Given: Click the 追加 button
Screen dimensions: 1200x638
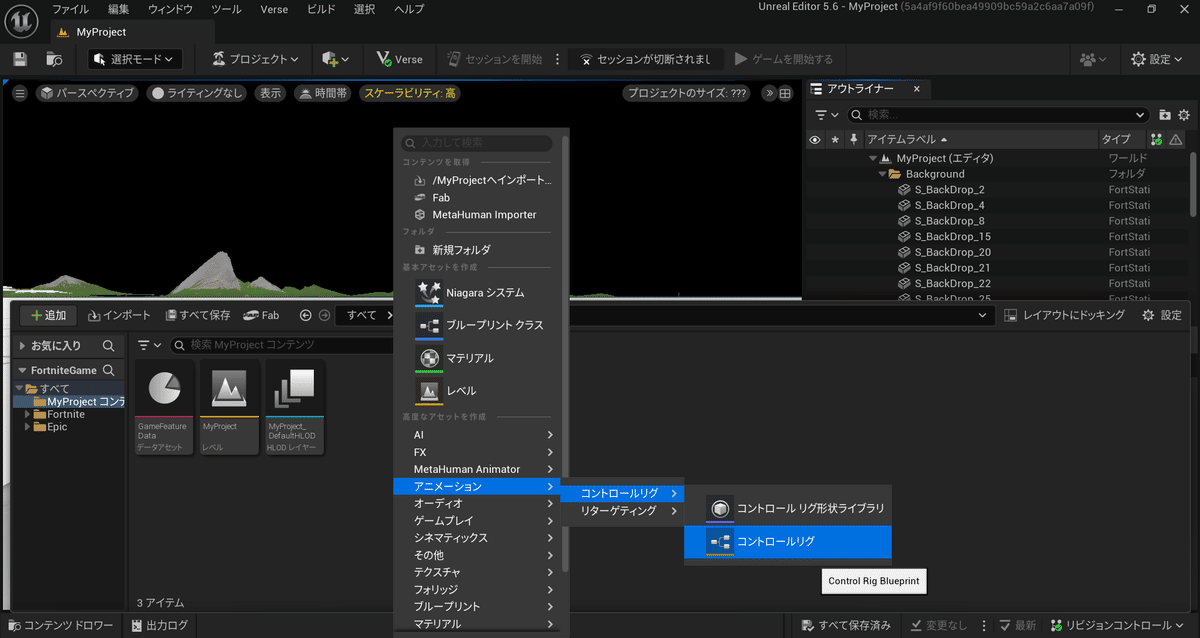Looking at the screenshot, I should pyautogui.click(x=47, y=315).
